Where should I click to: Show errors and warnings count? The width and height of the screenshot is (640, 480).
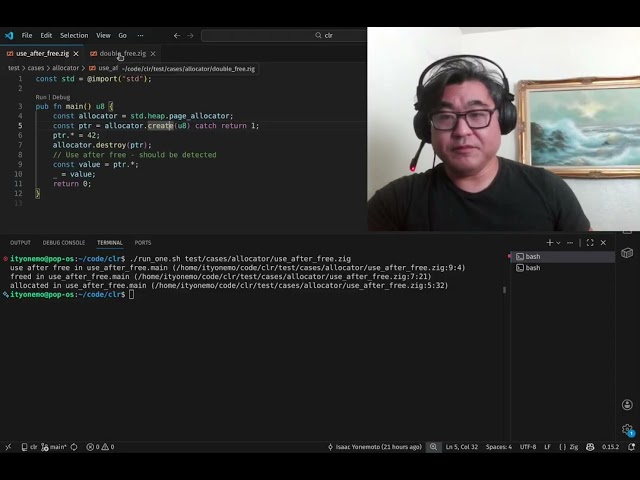point(100,447)
